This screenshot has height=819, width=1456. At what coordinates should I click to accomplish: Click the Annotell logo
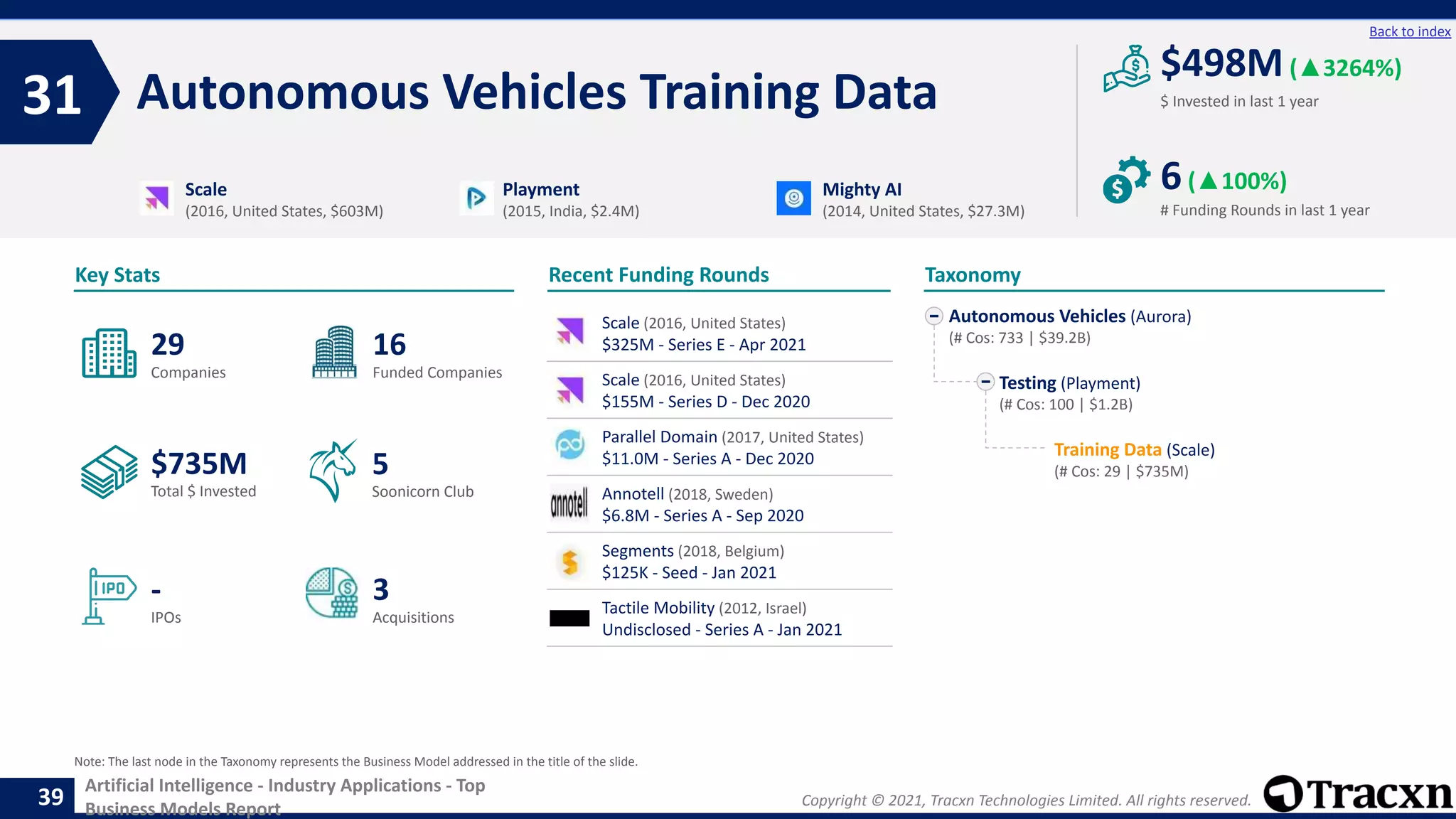[x=569, y=503]
